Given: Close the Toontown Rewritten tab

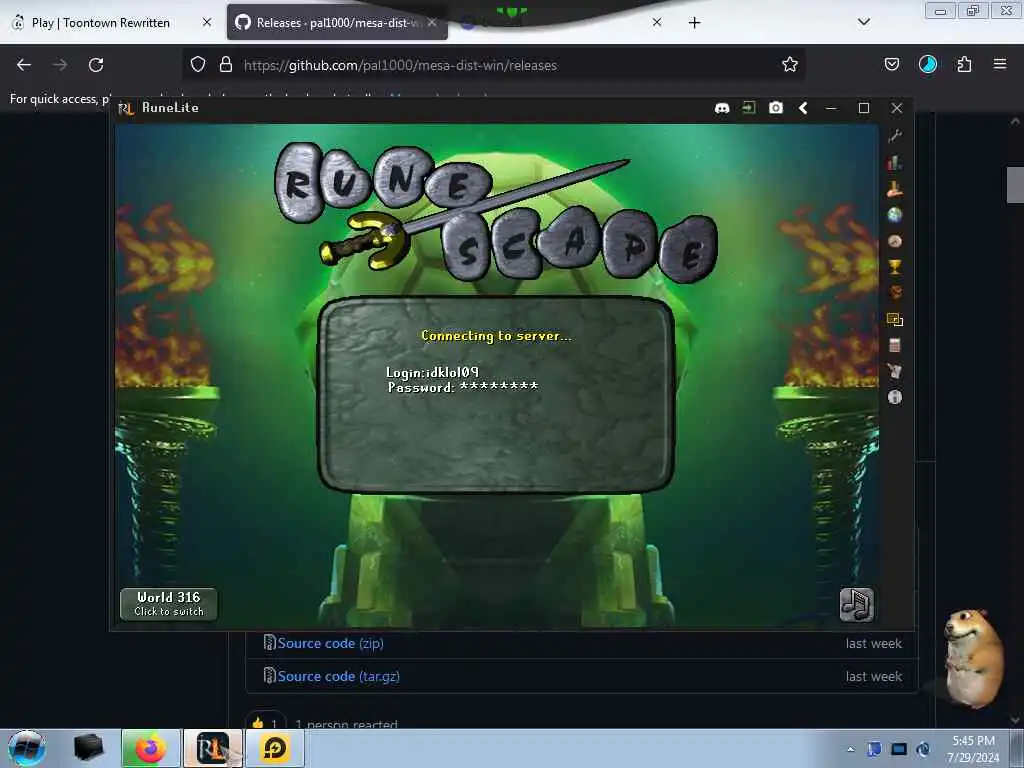Looking at the screenshot, I should 207,22.
